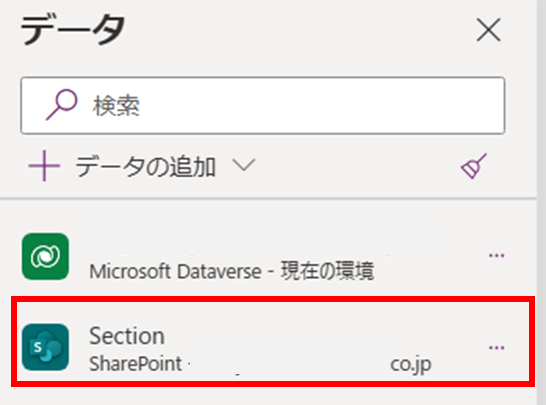The height and width of the screenshot is (405, 546).
Task: Click the データ panel heading
Action: tap(72, 30)
